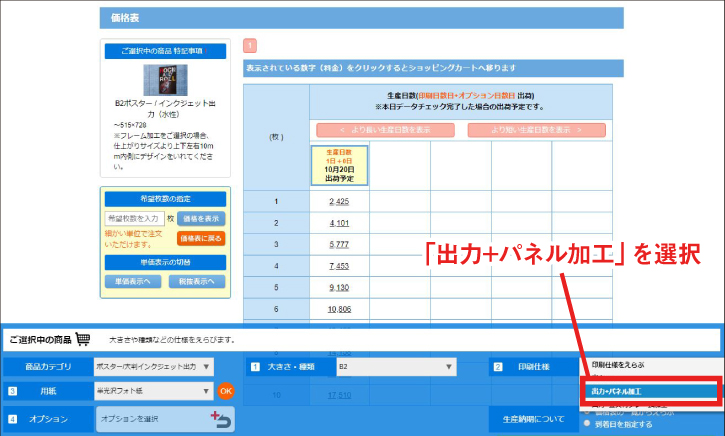The image size is (725, 436).
Task: Click price 9,130 for 5 sheets
Action: [x=339, y=288]
